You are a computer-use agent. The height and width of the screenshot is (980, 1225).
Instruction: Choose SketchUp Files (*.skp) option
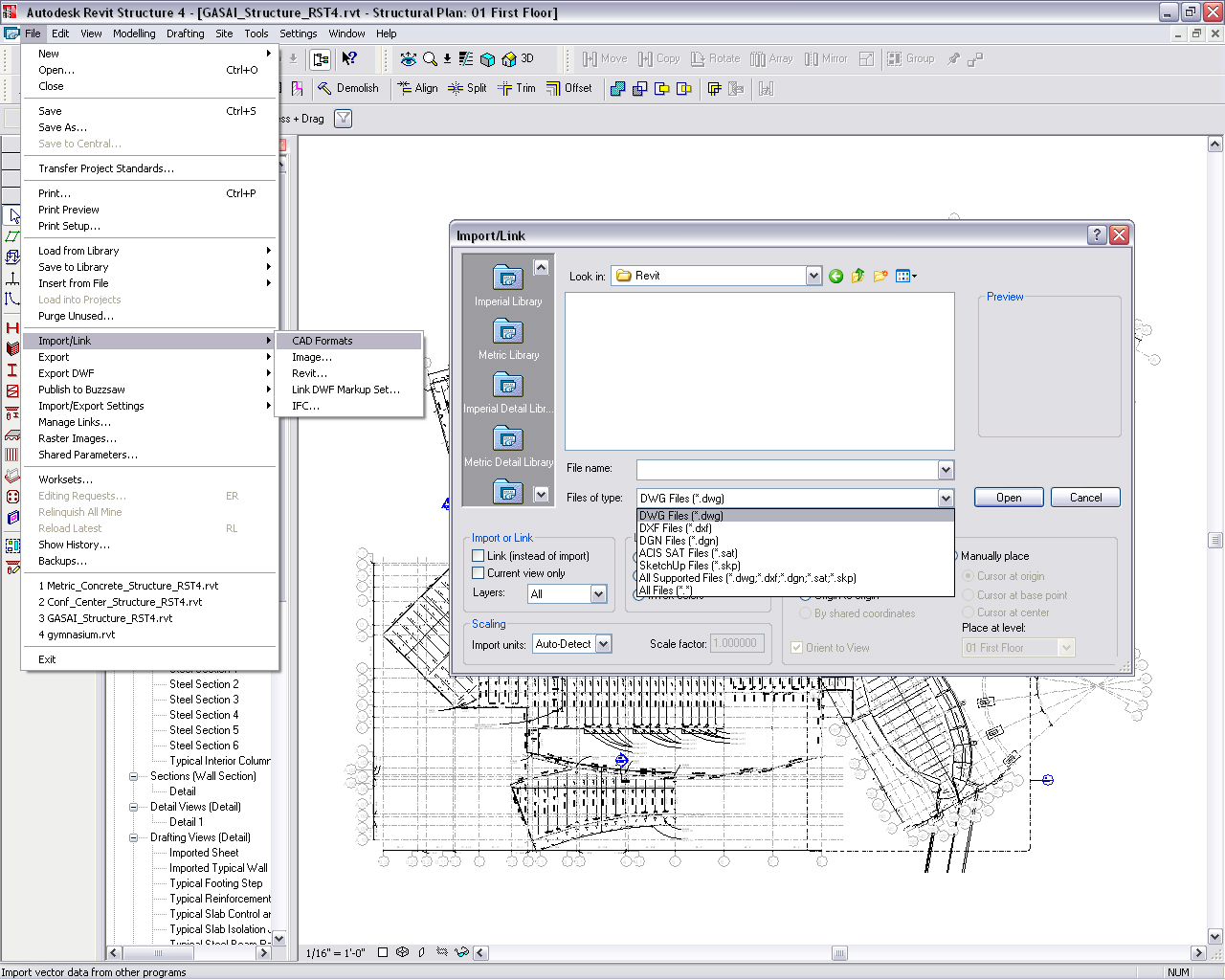coord(795,566)
